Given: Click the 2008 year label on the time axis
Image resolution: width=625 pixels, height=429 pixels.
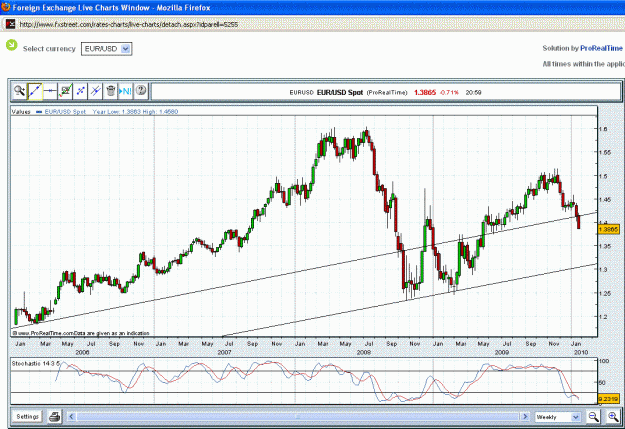Looking at the screenshot, I should [364, 352].
